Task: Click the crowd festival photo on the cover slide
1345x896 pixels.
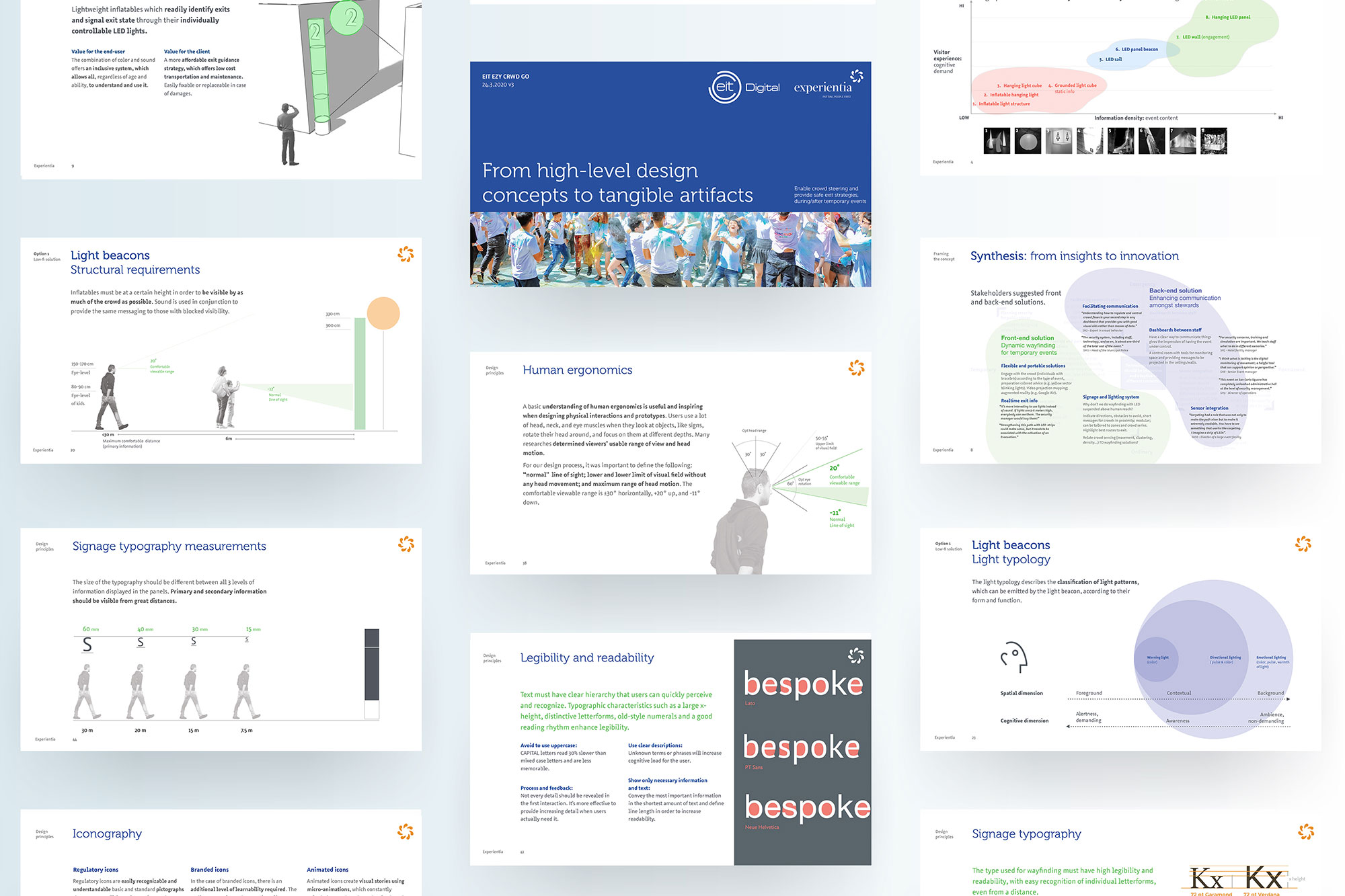Action: (670, 249)
